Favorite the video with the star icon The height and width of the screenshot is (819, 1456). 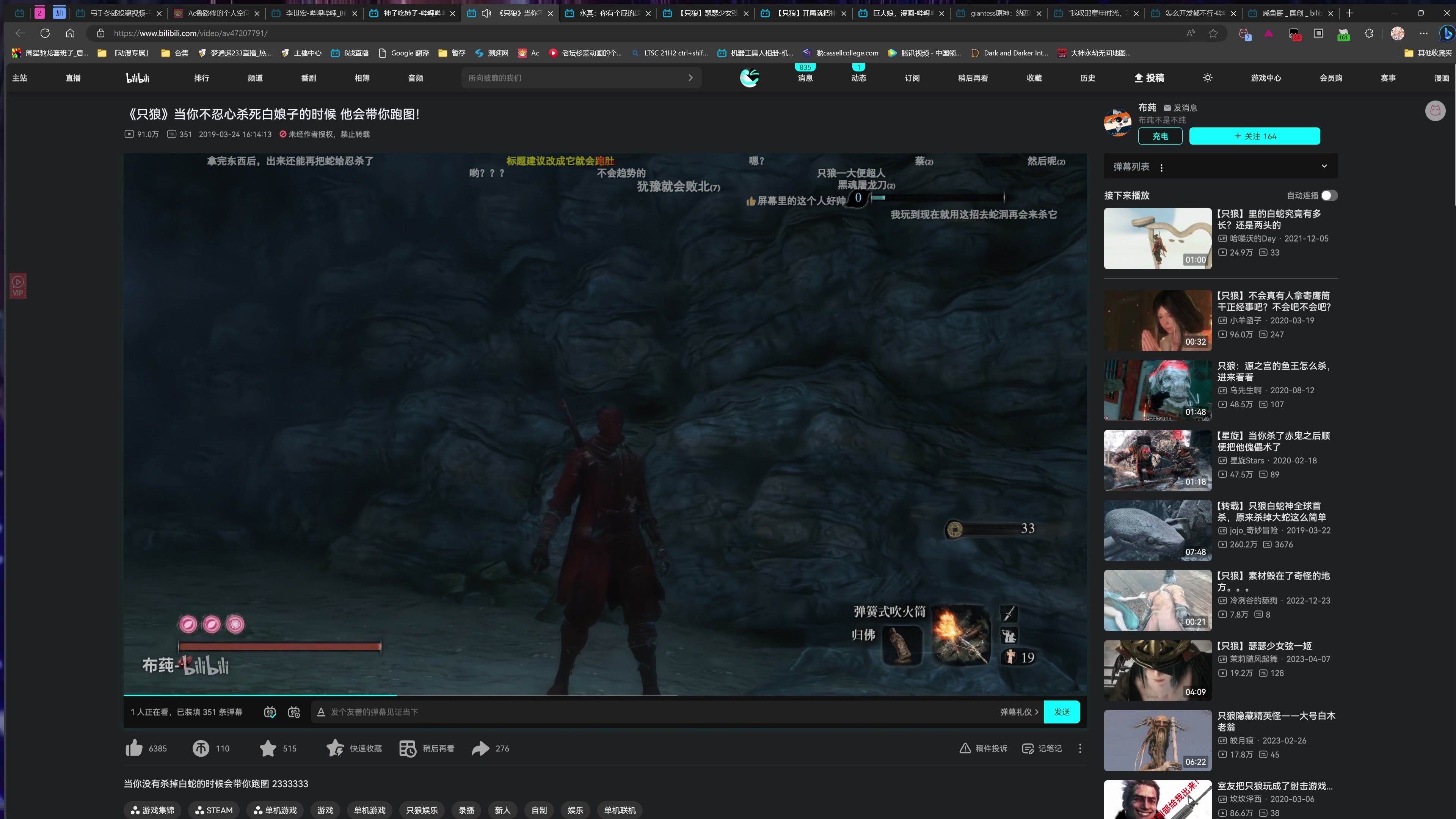pos(268,748)
